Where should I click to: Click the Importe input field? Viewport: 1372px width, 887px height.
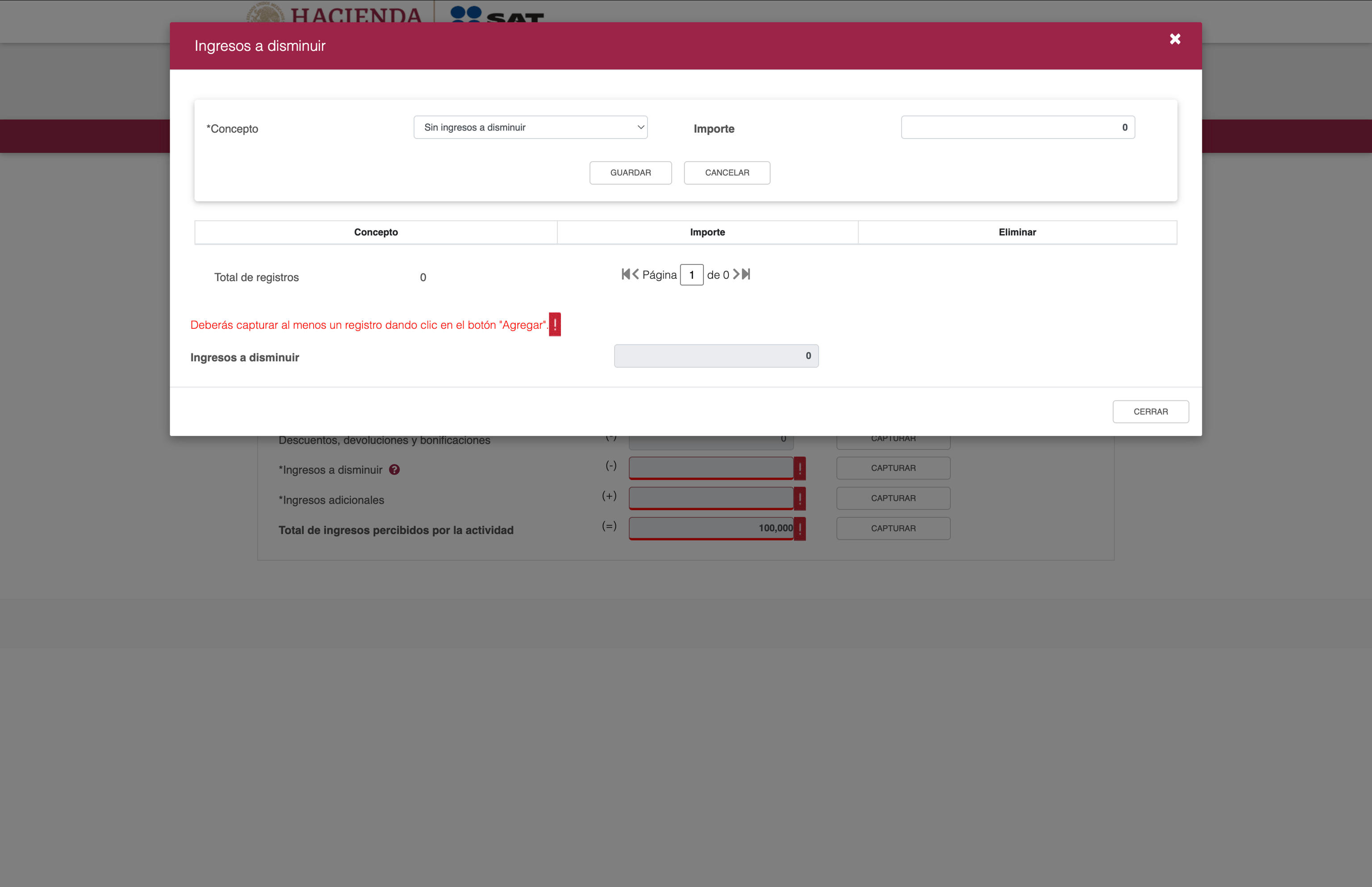click(x=1017, y=127)
